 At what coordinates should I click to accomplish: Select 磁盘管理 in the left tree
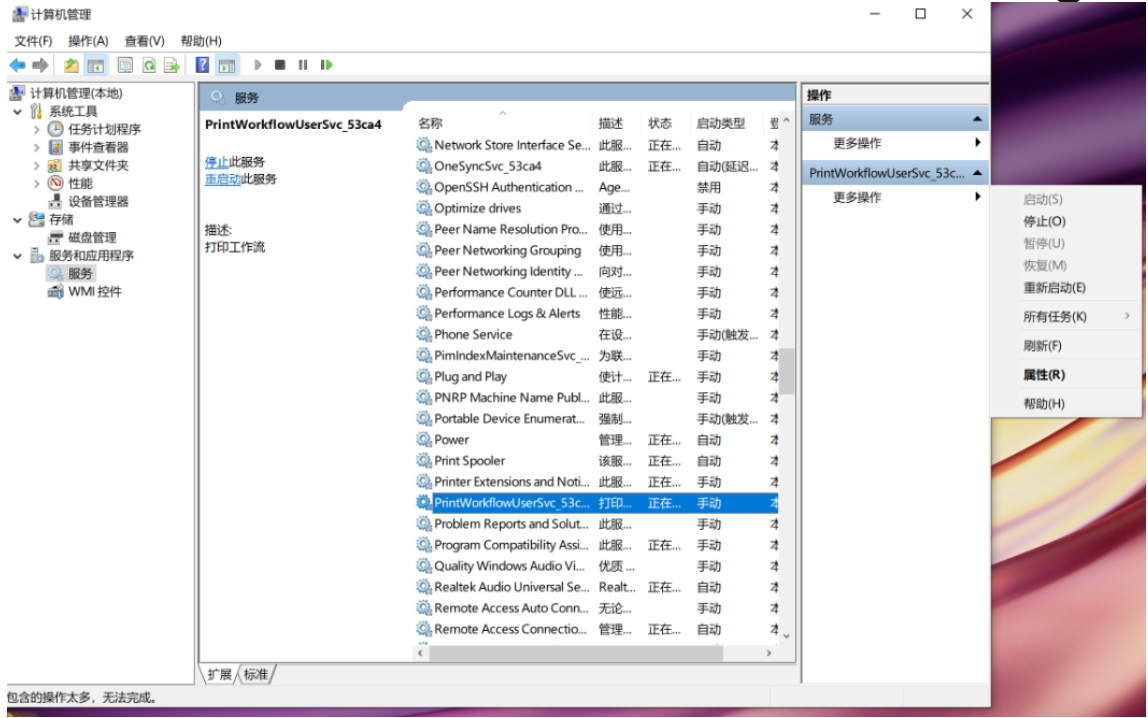(x=92, y=237)
